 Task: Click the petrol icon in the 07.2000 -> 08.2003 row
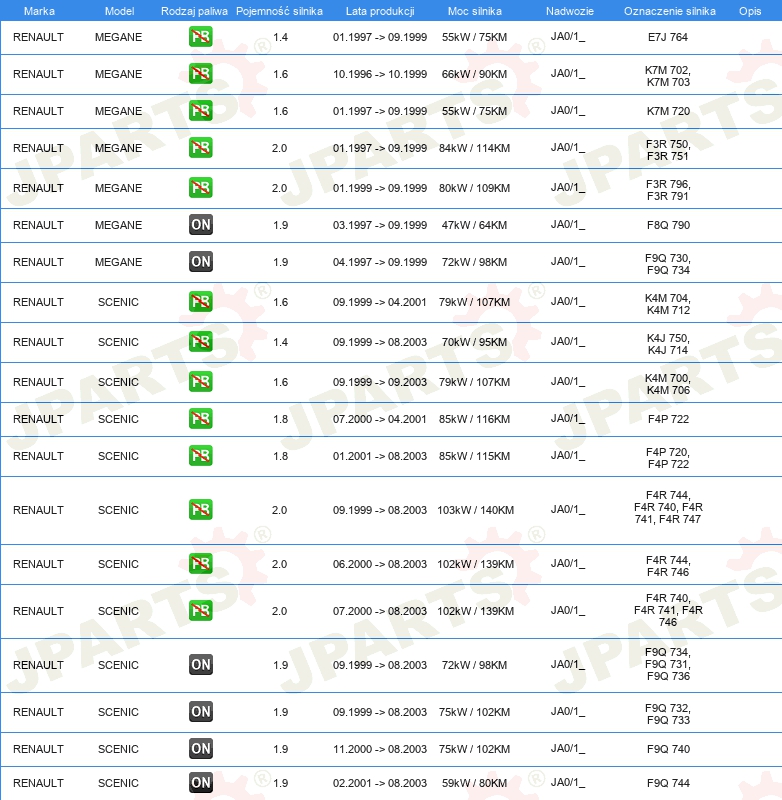click(200, 611)
